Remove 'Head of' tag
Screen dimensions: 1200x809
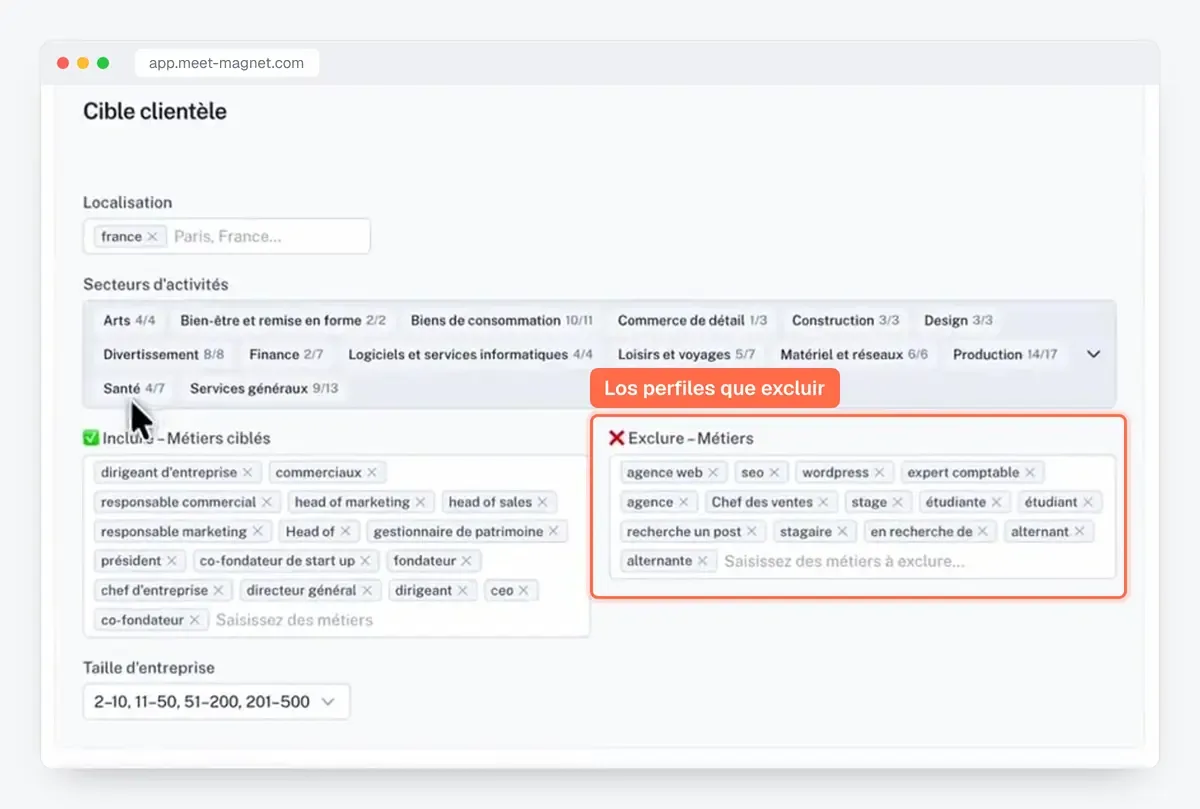(x=345, y=531)
